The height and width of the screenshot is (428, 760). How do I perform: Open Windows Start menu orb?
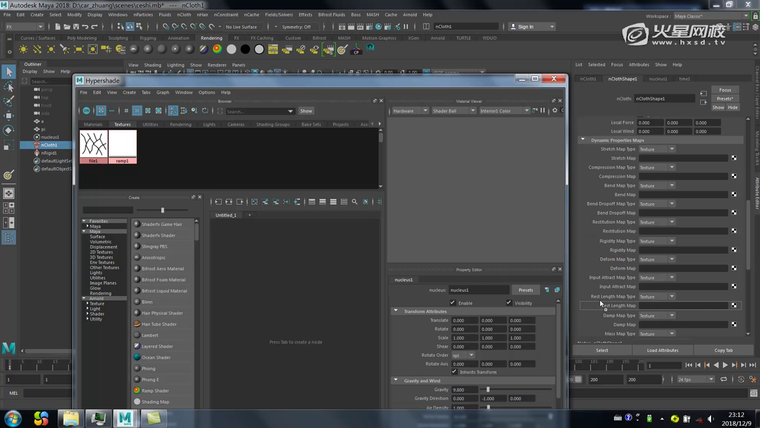click(x=14, y=417)
